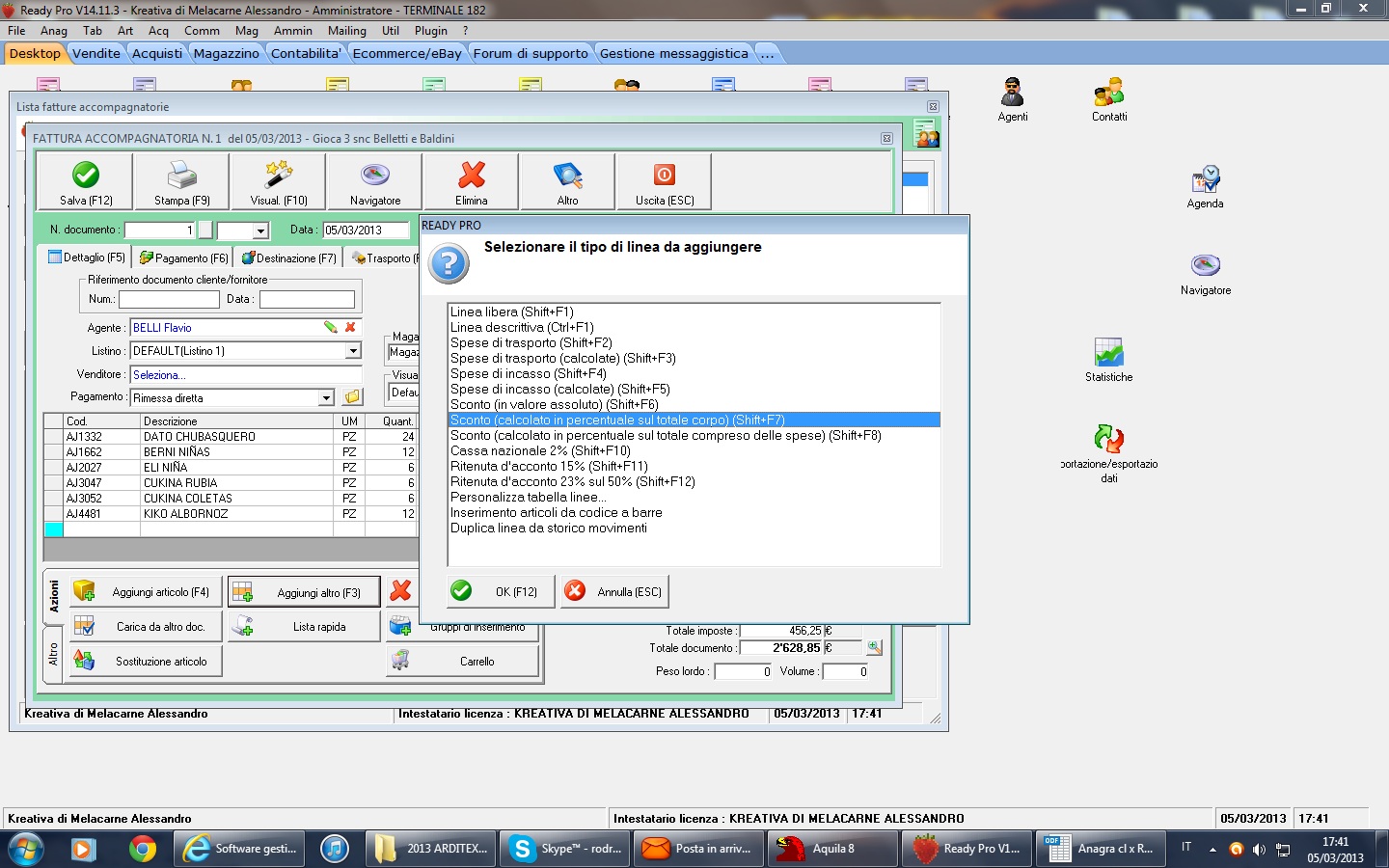This screenshot has height=868, width=1389.
Task: Click Aggiungi altro (F3)
Action: click(306, 591)
